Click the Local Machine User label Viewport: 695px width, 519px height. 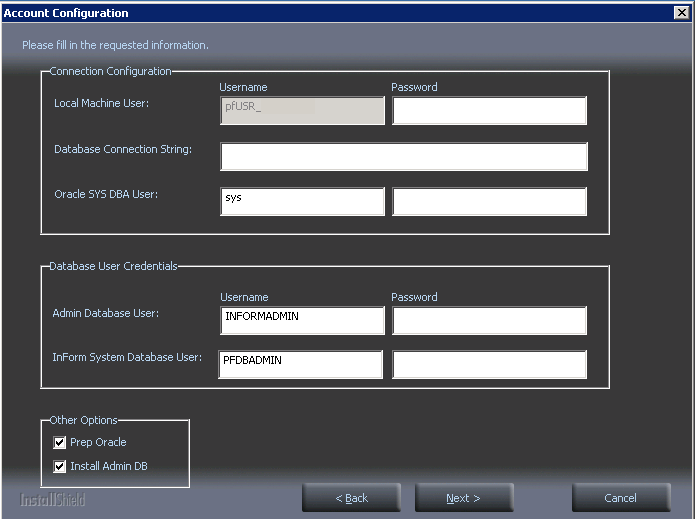102,103
